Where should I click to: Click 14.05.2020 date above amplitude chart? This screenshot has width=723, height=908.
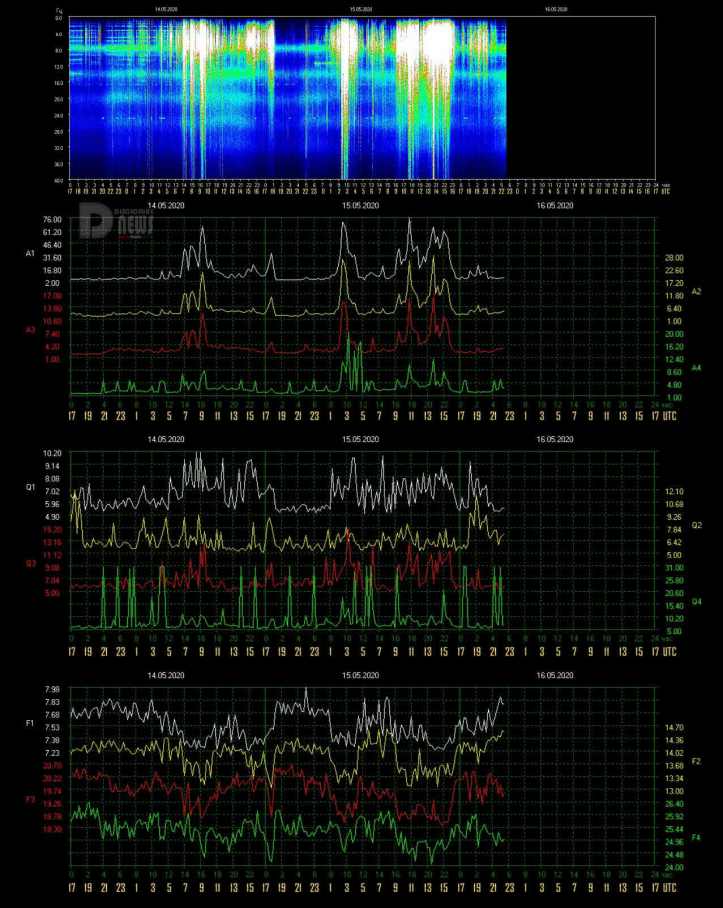[166, 205]
